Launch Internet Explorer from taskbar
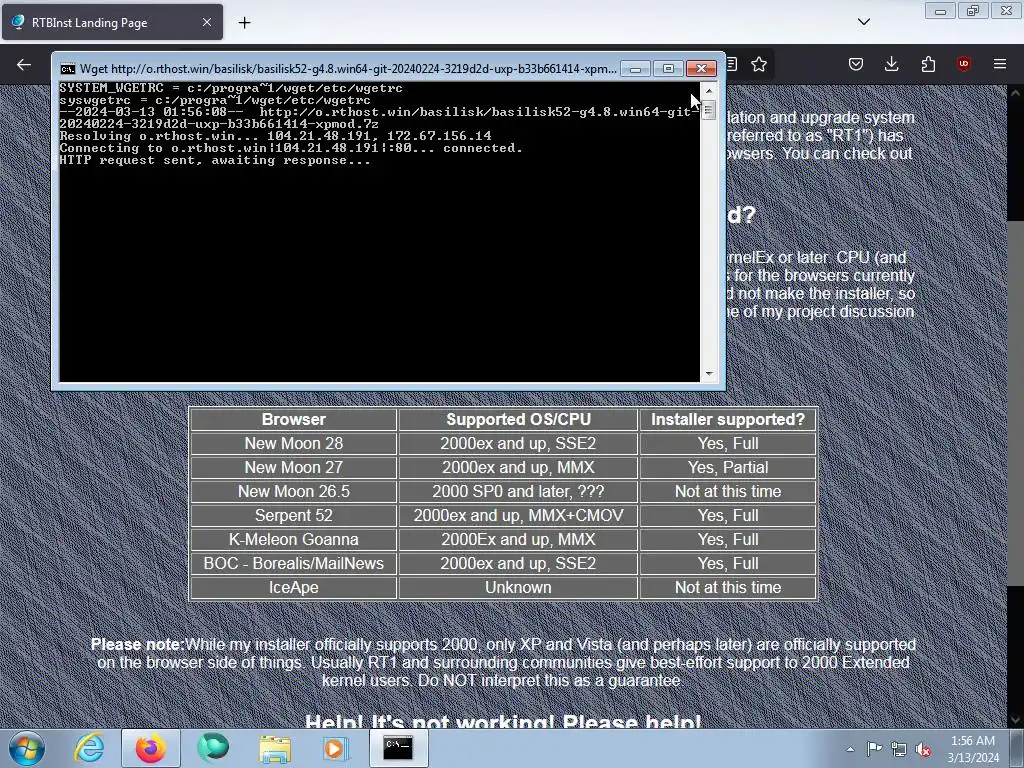The width and height of the screenshot is (1024, 768). click(89, 748)
